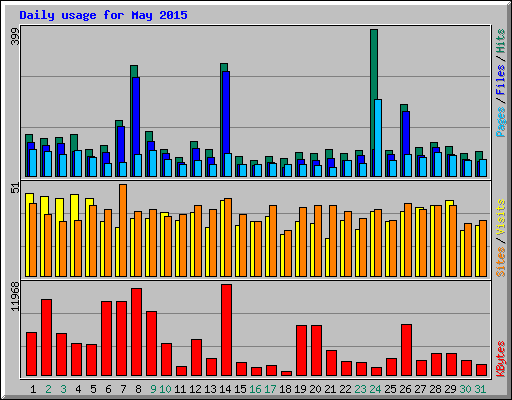Click day 20 on the x-axis
This screenshot has width=512, height=400.
point(315,389)
